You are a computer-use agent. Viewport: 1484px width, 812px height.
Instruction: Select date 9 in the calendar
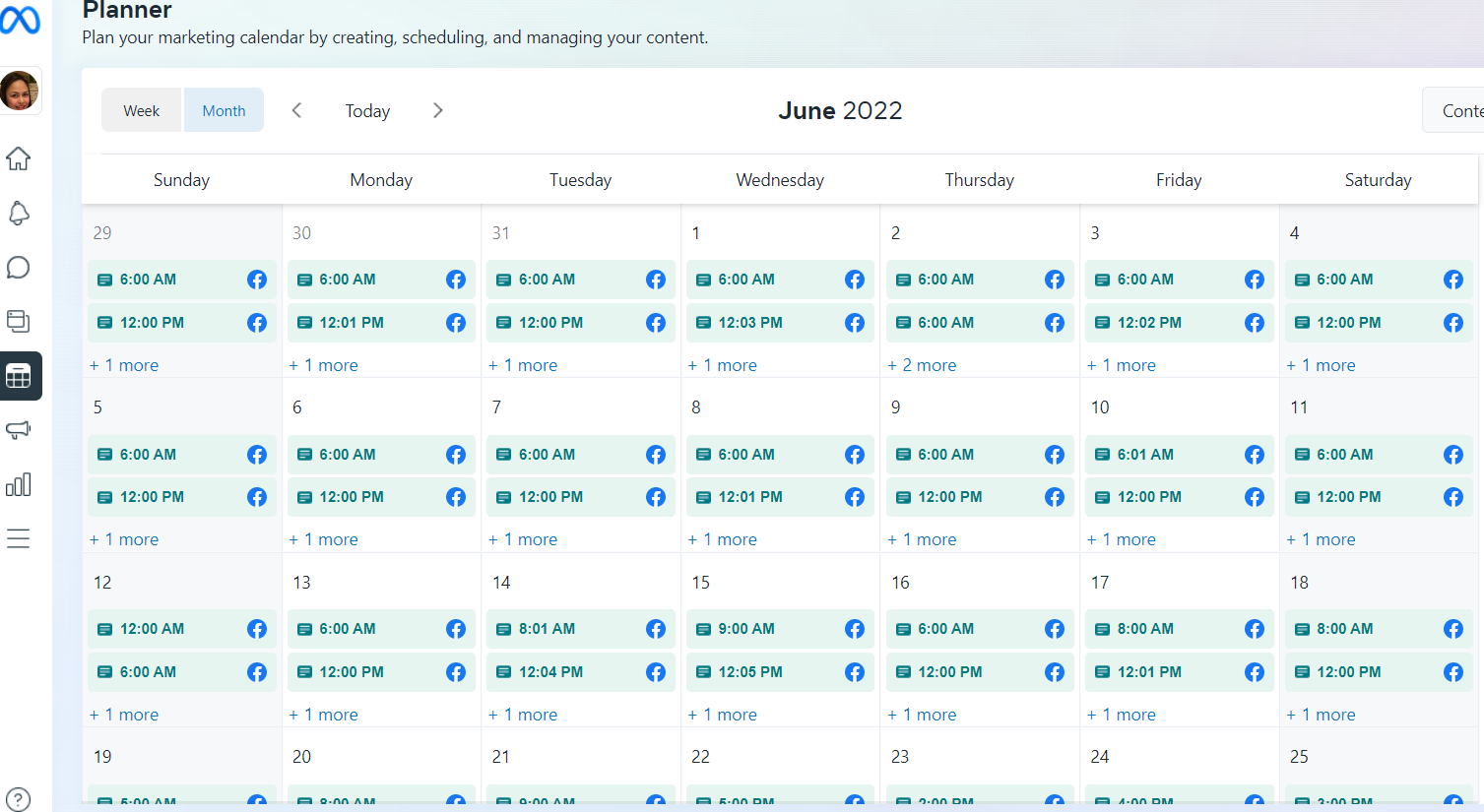pos(895,407)
